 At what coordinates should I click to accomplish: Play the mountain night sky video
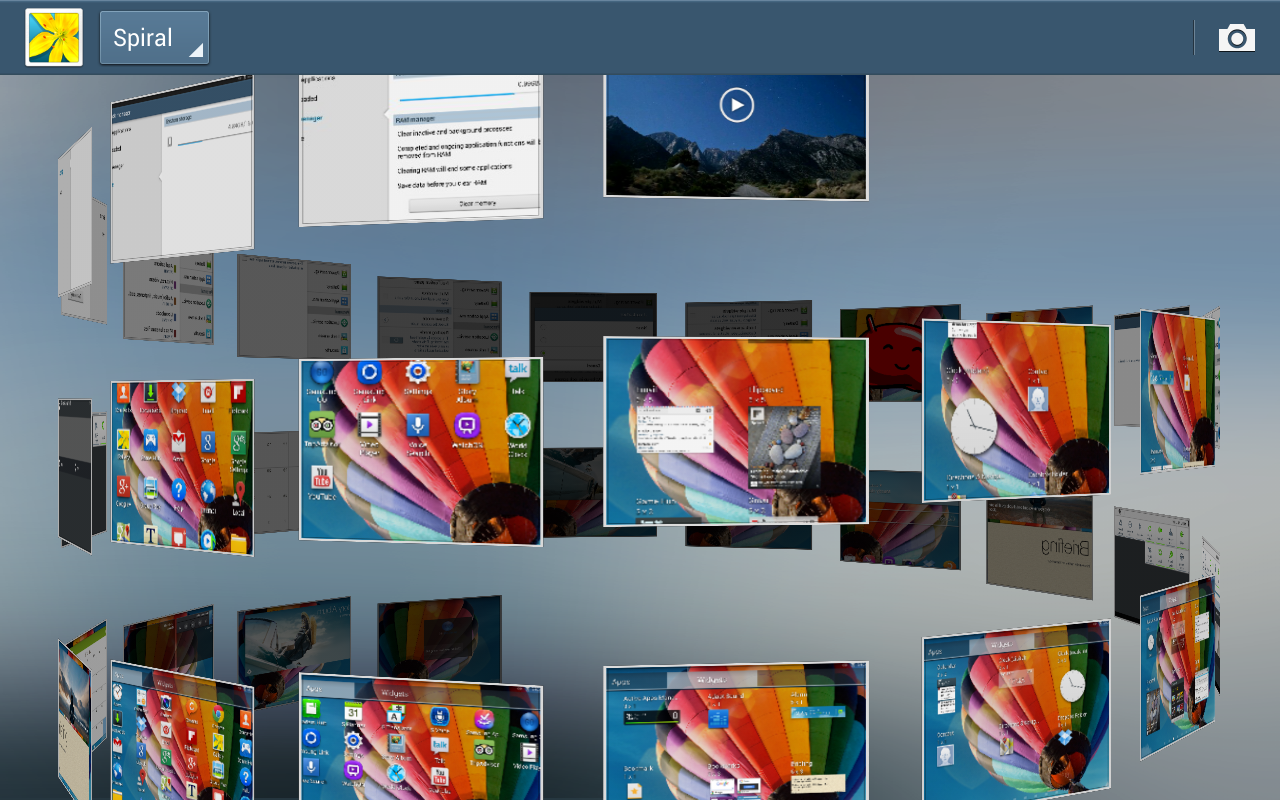click(736, 105)
